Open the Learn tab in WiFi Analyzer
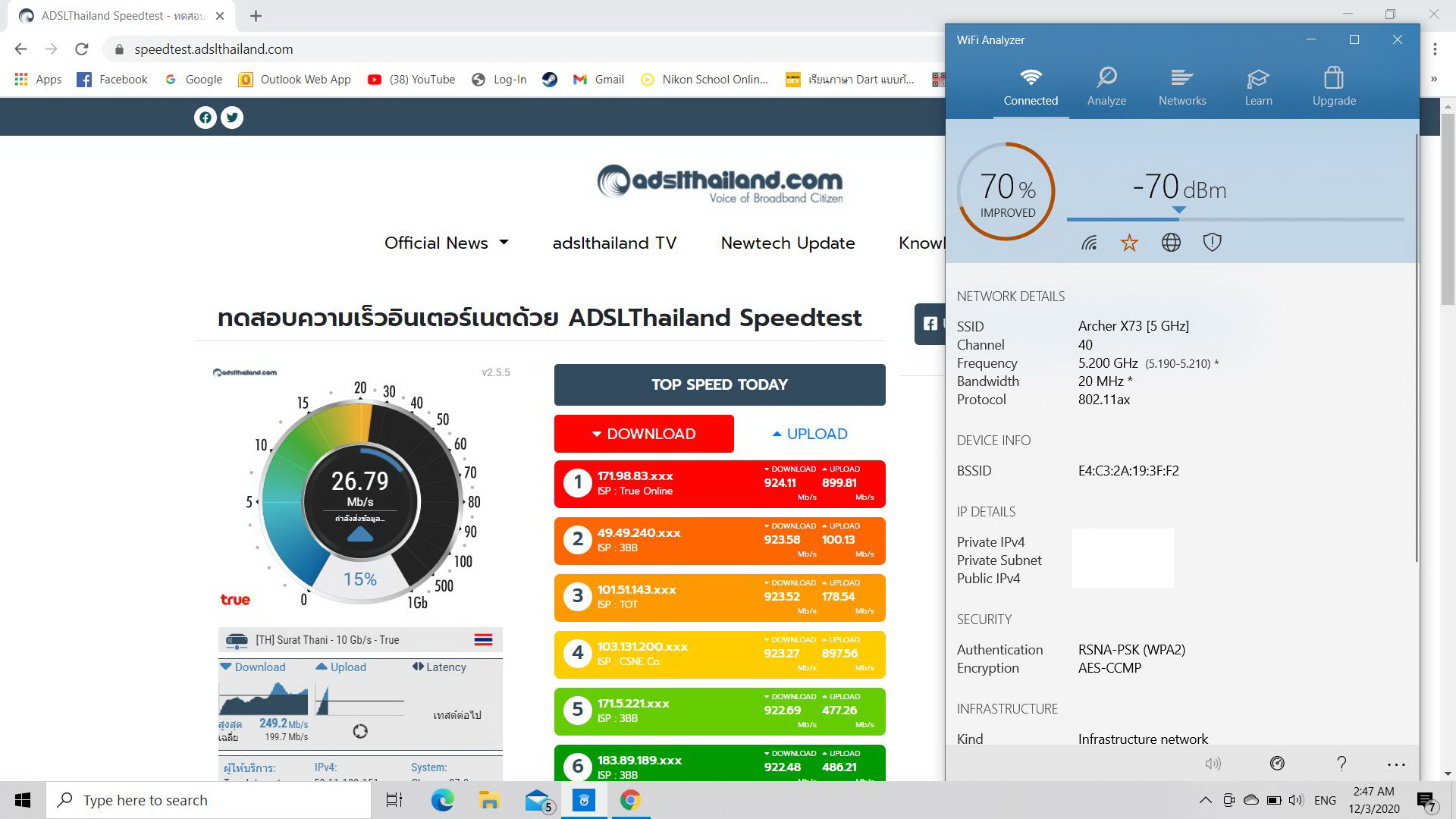The height and width of the screenshot is (819, 1456). [1258, 86]
